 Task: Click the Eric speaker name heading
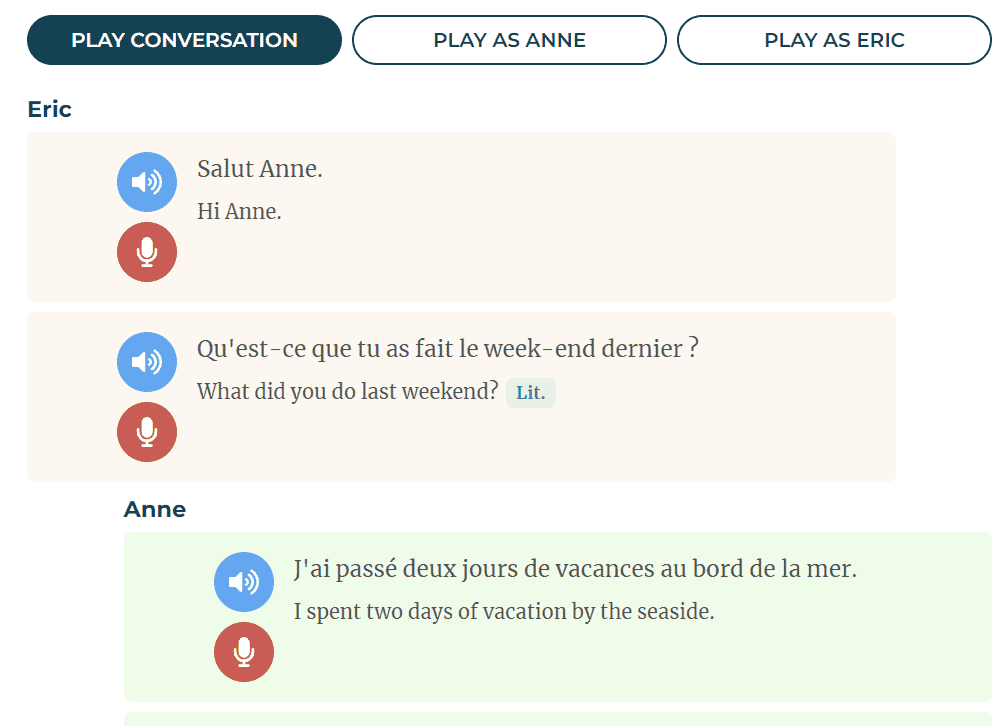coord(50,109)
